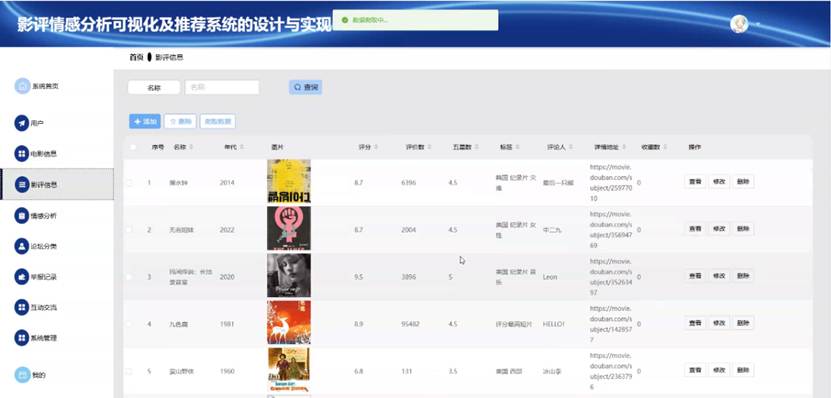This screenshot has width=831, height=398.
Task: Click 删除 button in row 5
Action: click(743, 370)
